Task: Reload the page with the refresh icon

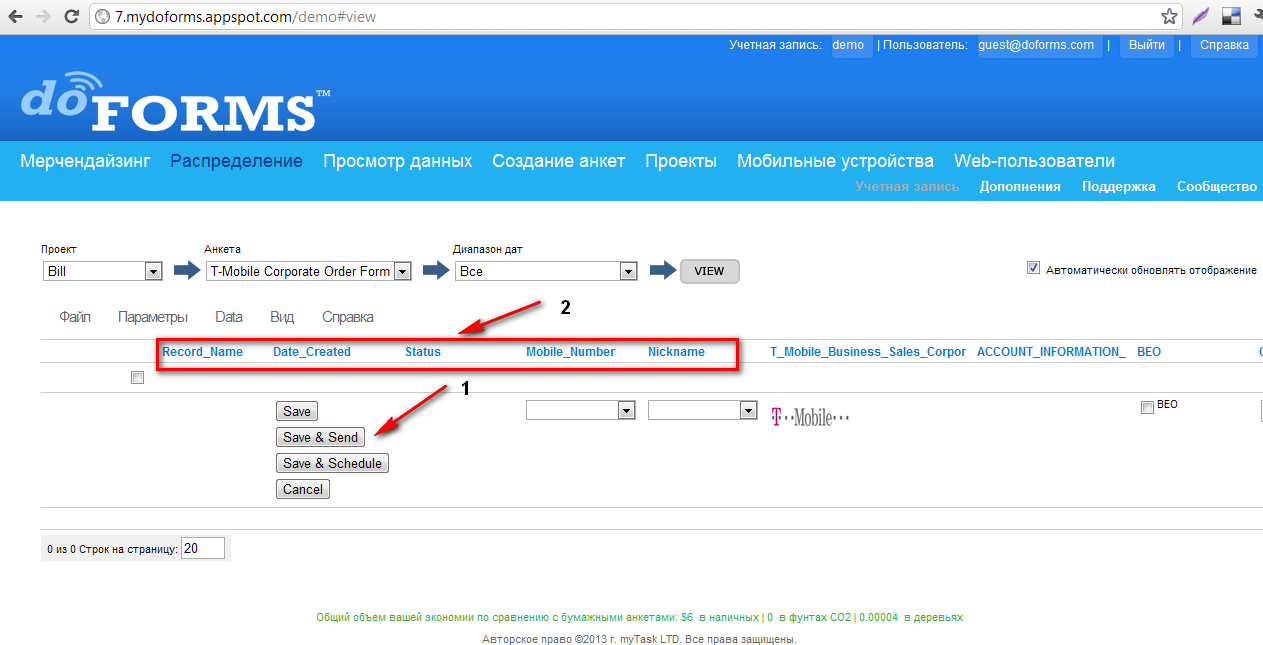Action: point(71,17)
